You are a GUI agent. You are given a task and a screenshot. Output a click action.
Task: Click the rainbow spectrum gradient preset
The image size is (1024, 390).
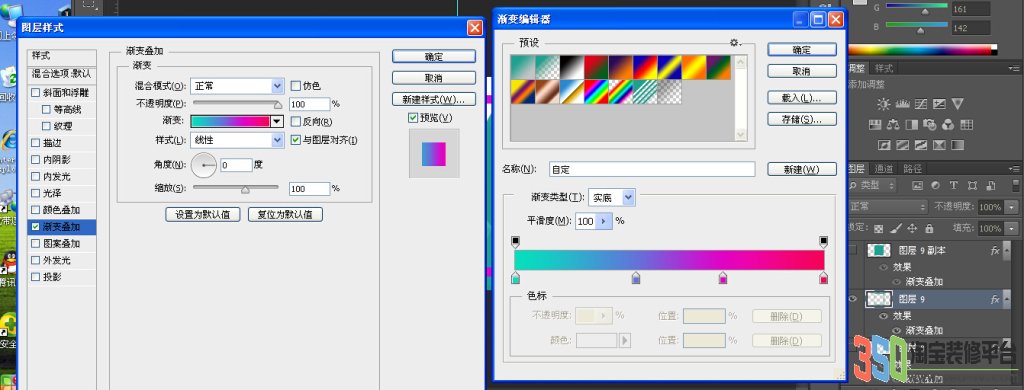596,91
